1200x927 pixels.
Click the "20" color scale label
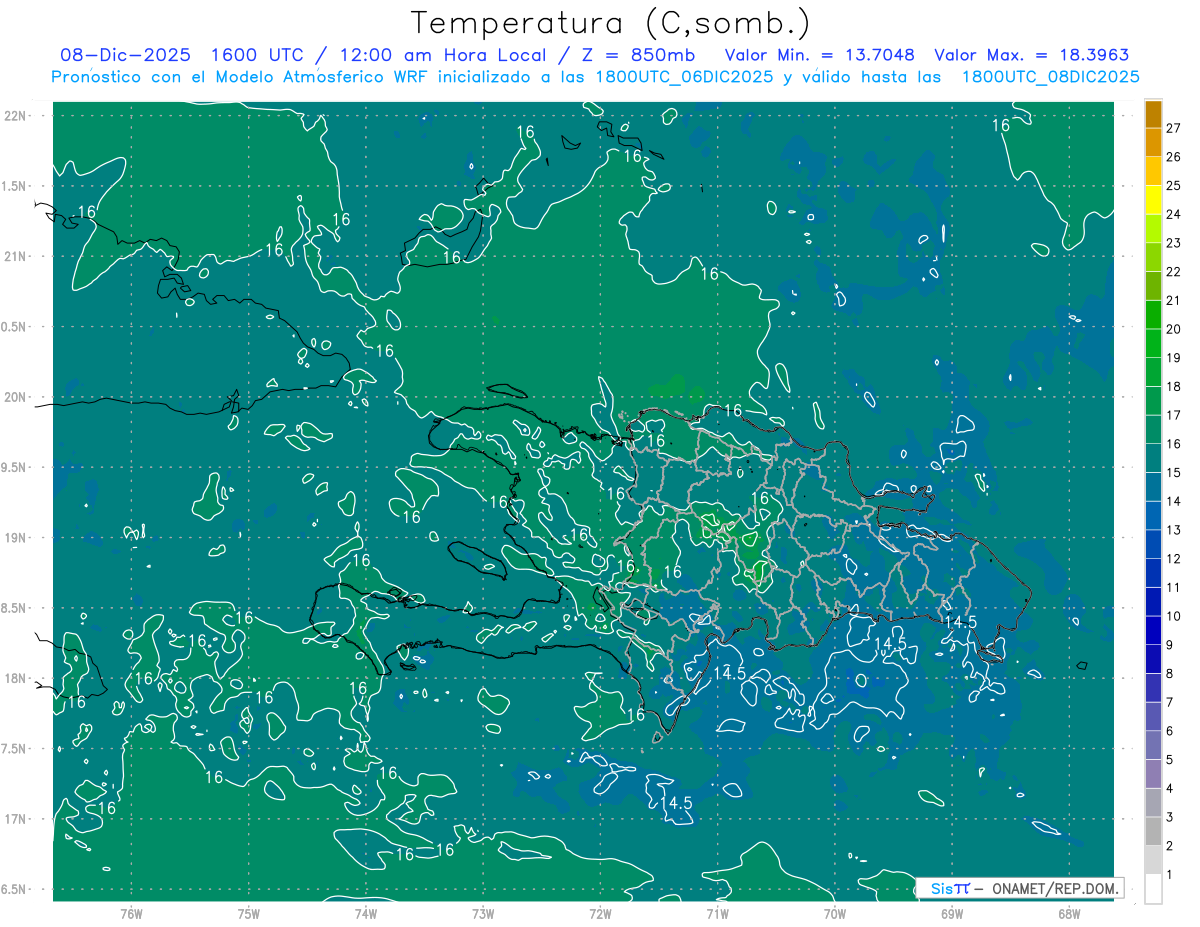pyautogui.click(x=1173, y=329)
